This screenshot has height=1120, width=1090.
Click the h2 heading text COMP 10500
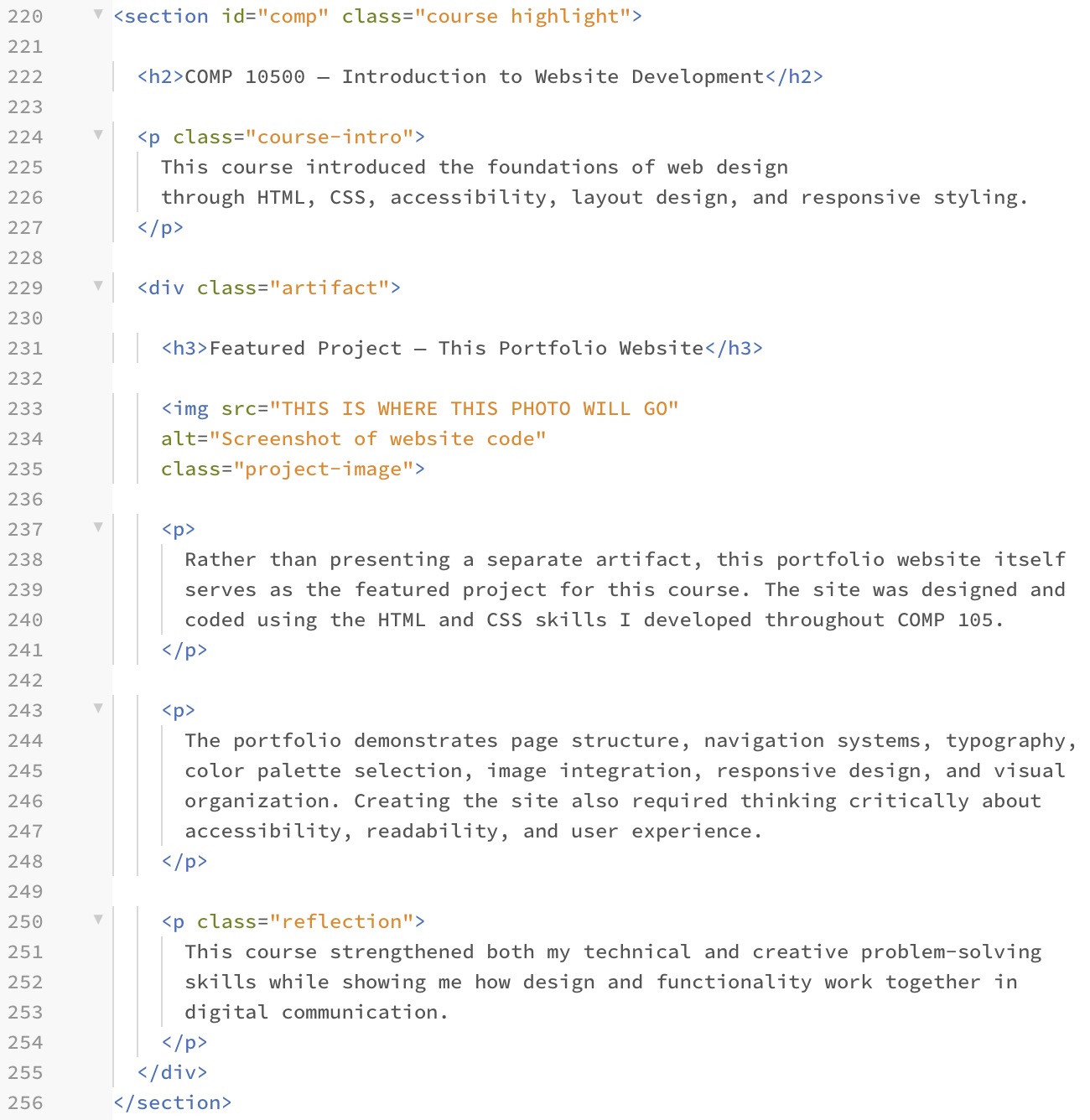tap(245, 77)
